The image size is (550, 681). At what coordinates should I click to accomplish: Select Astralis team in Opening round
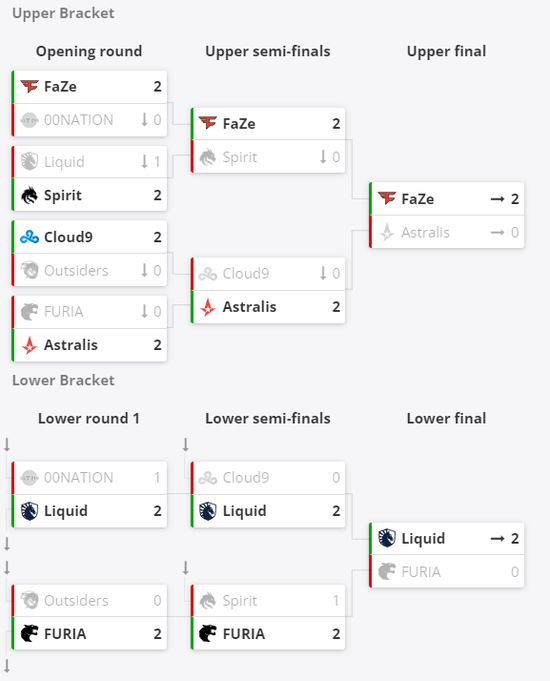point(89,345)
